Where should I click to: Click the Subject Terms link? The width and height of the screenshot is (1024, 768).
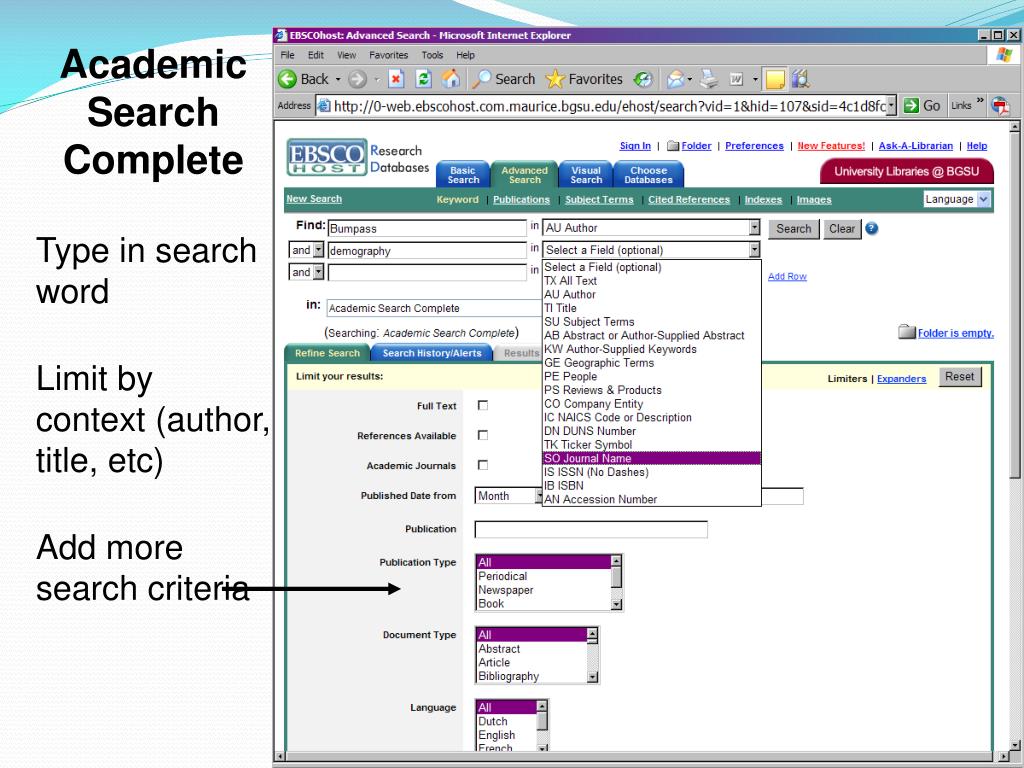(x=599, y=200)
